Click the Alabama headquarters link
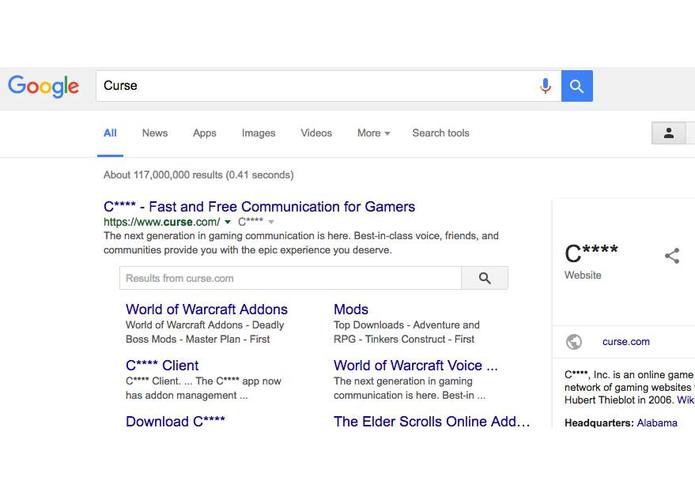This screenshot has height=494, width=695. click(657, 423)
